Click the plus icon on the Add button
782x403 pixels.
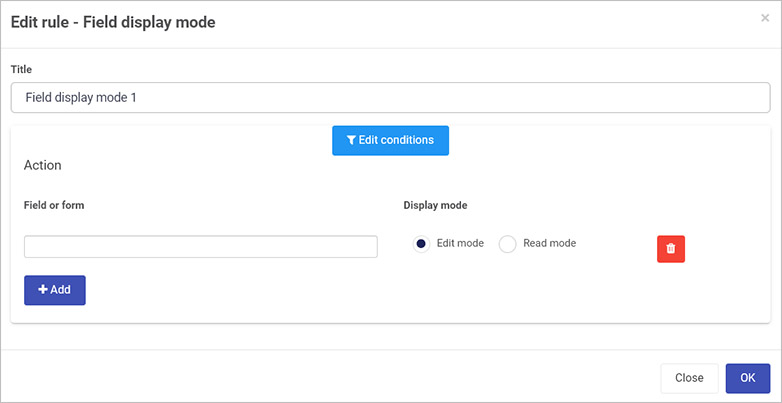43,289
